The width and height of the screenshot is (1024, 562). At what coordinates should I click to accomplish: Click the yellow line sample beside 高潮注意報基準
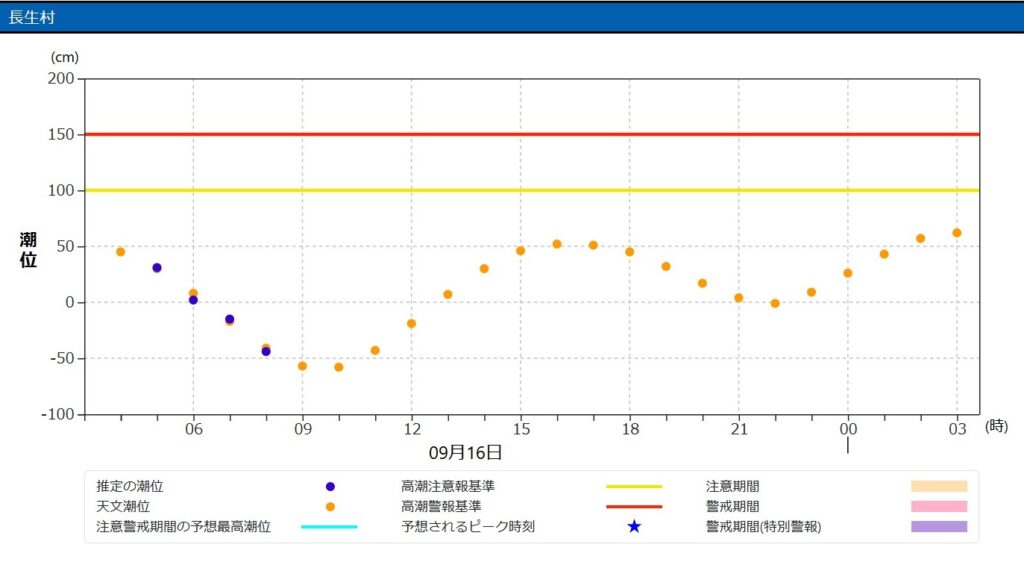[634, 486]
